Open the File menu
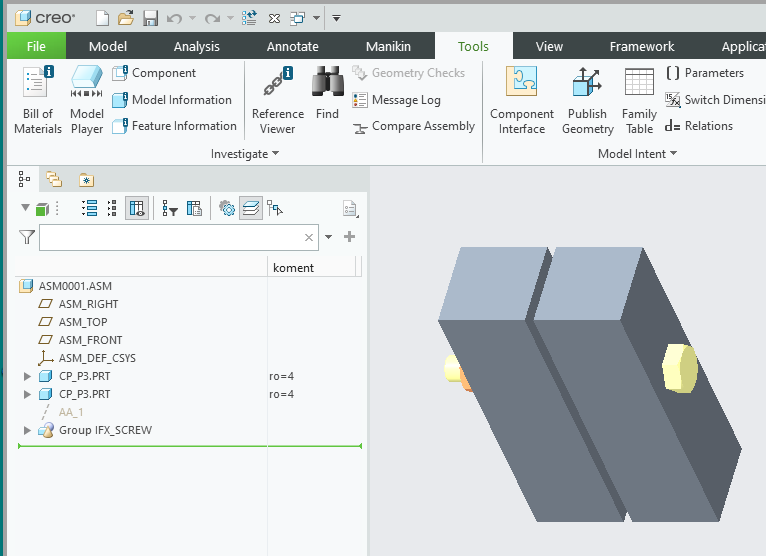This screenshot has height=556, width=766. (x=36, y=46)
